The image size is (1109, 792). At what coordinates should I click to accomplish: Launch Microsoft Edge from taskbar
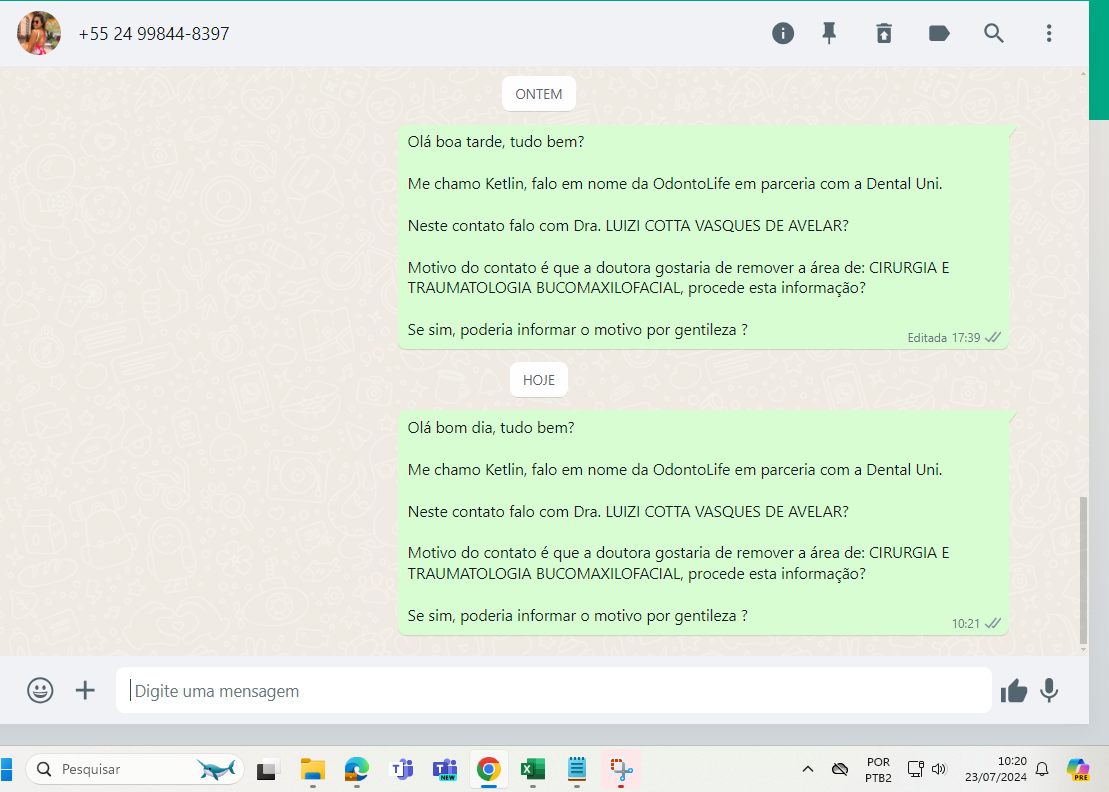356,769
